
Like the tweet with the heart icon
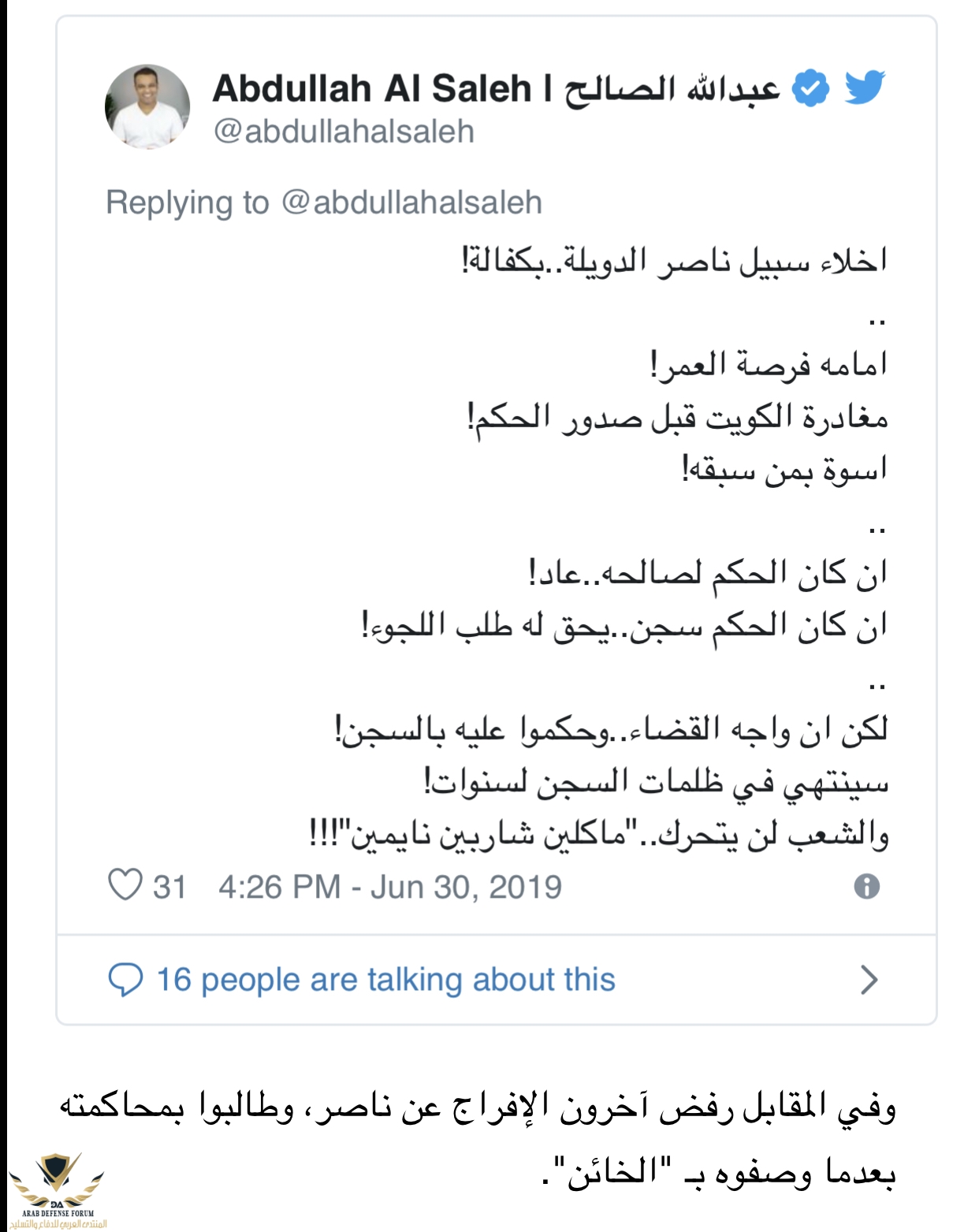[x=125, y=885]
